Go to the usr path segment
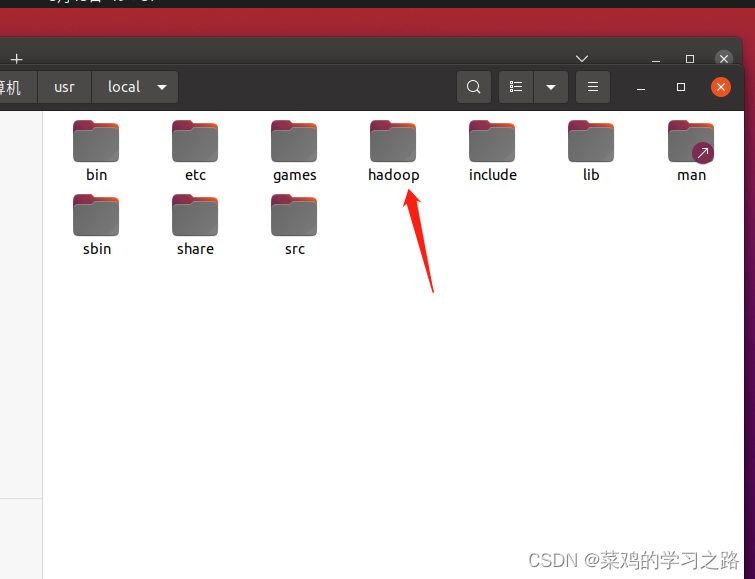The image size is (755, 579). (65, 87)
